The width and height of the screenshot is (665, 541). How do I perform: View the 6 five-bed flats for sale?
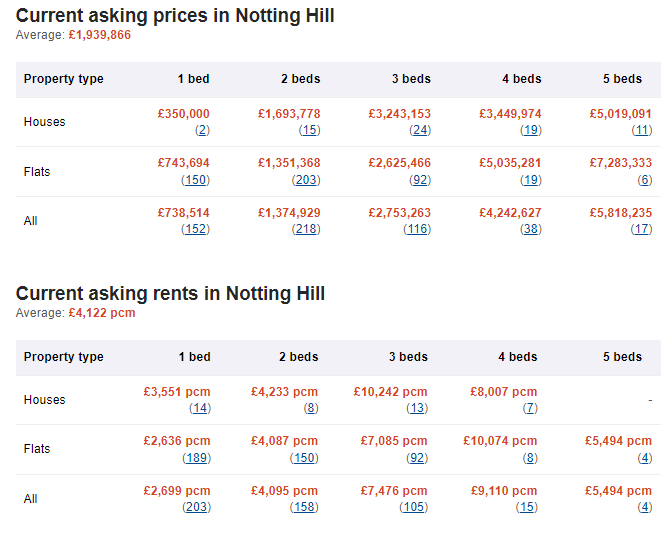point(643,180)
